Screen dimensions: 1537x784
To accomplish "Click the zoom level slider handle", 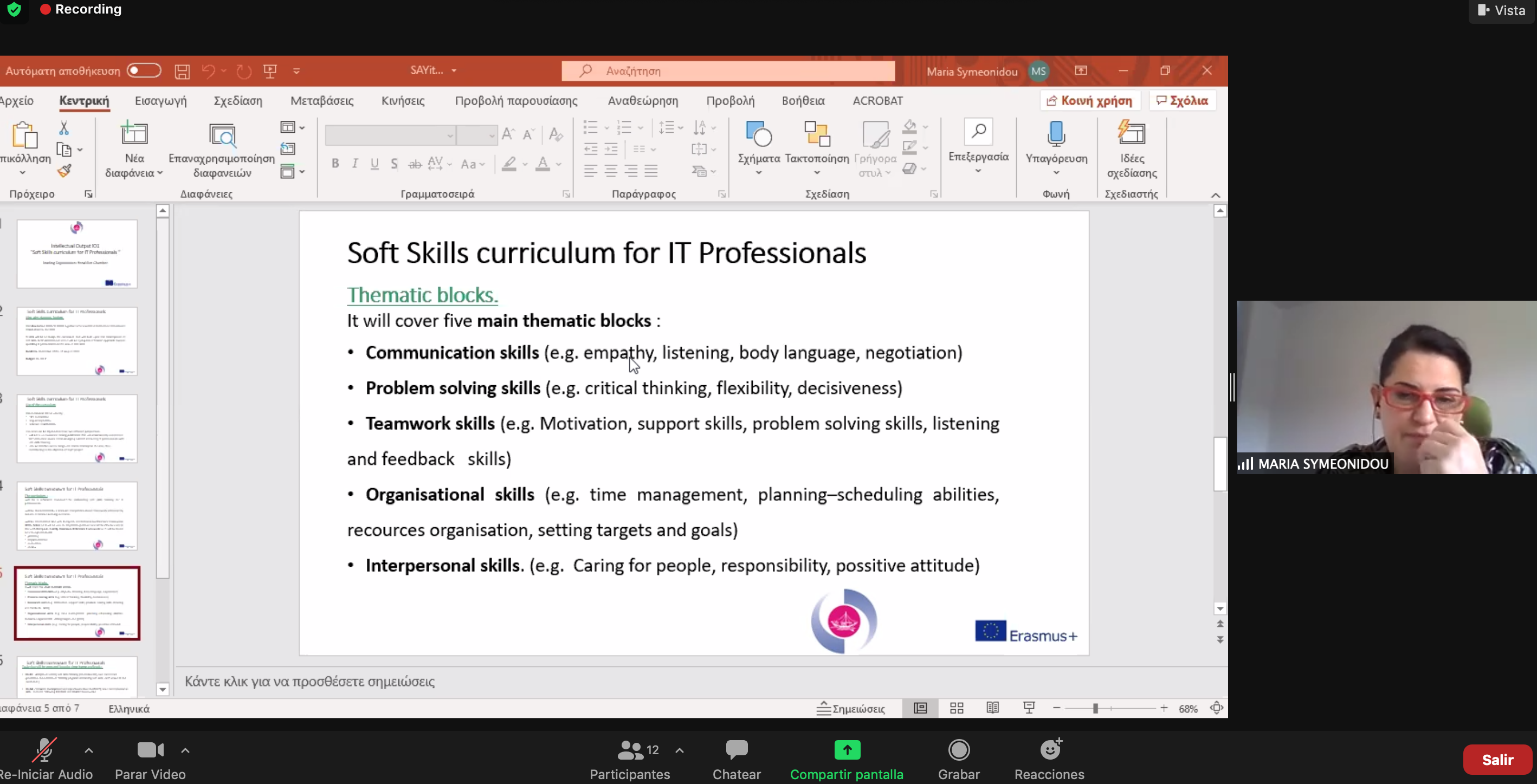I will pos(1095,708).
